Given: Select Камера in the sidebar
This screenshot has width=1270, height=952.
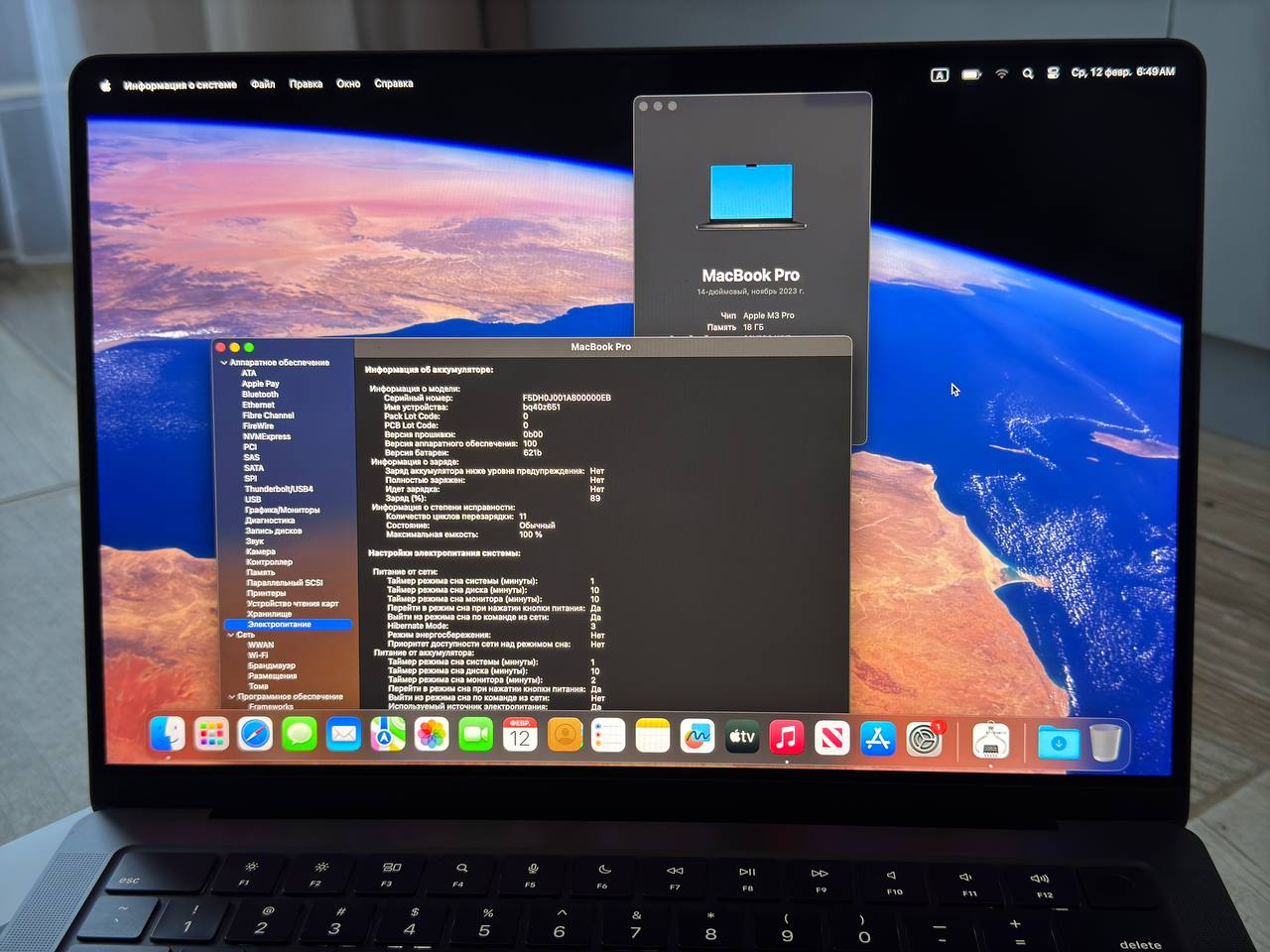Looking at the screenshot, I should (261, 551).
